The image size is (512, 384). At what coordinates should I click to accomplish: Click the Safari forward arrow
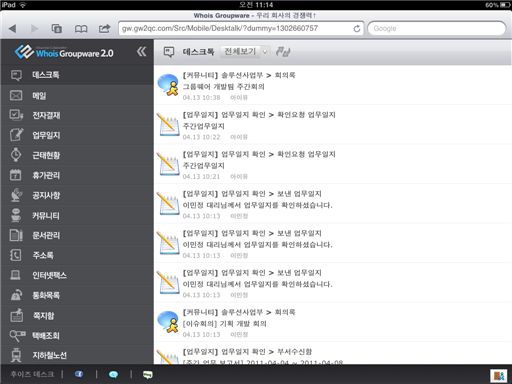[34, 29]
